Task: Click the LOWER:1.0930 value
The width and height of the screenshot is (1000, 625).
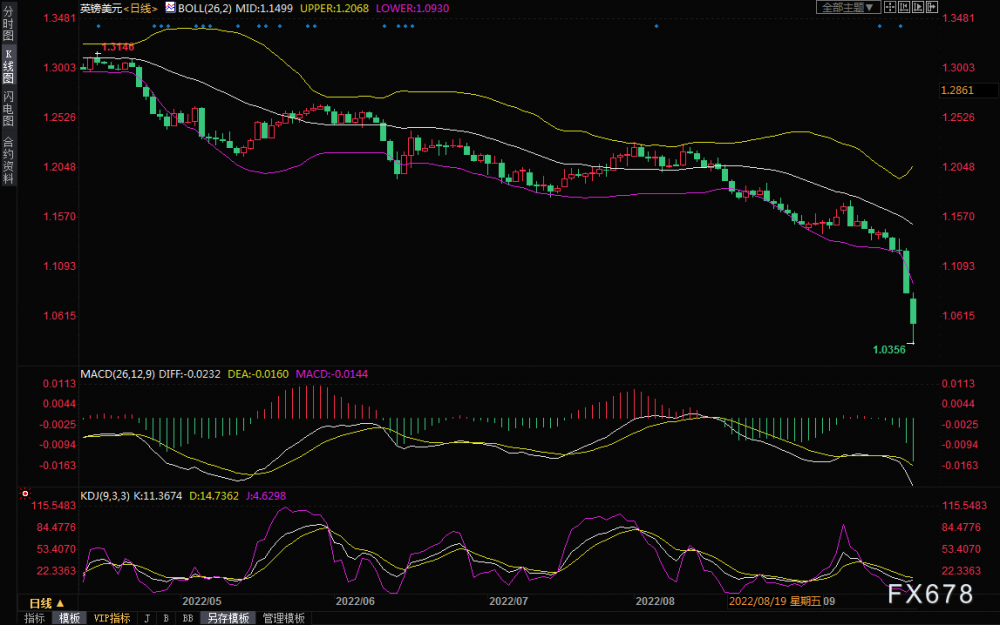Action: coord(412,8)
